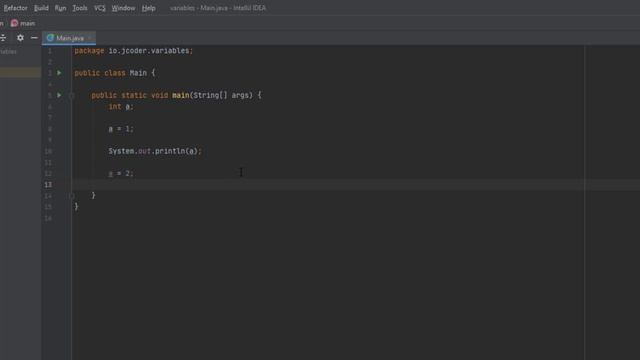
Task: Open project view settings gear
Action: click(x=20, y=38)
